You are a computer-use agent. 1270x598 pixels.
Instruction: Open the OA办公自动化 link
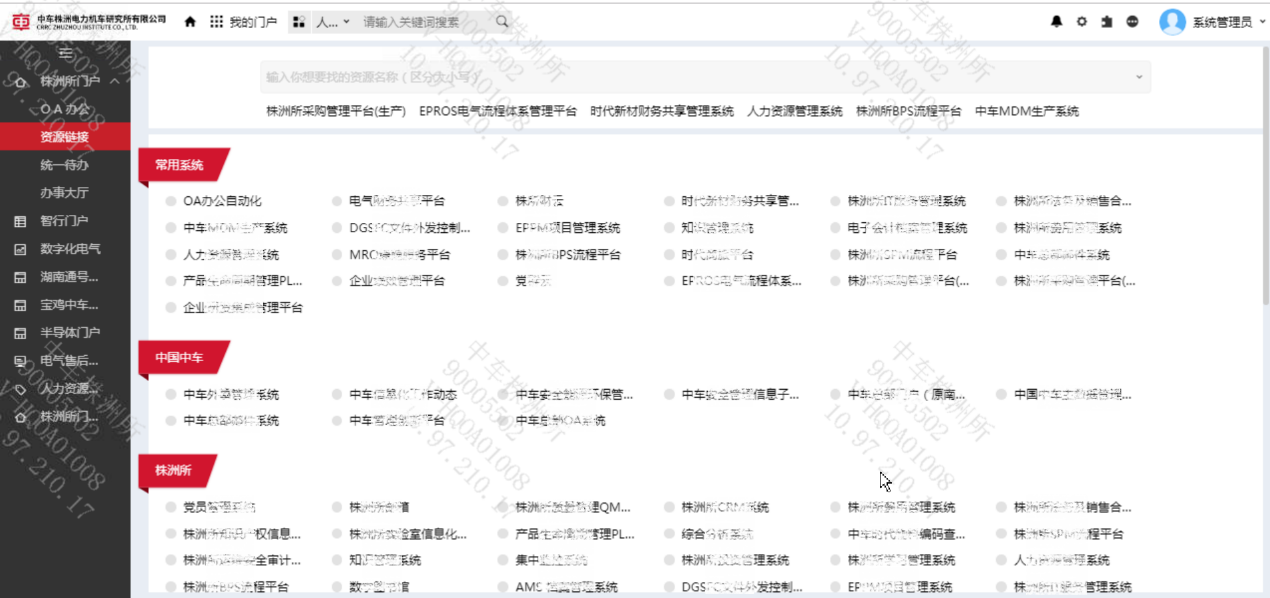coord(222,201)
